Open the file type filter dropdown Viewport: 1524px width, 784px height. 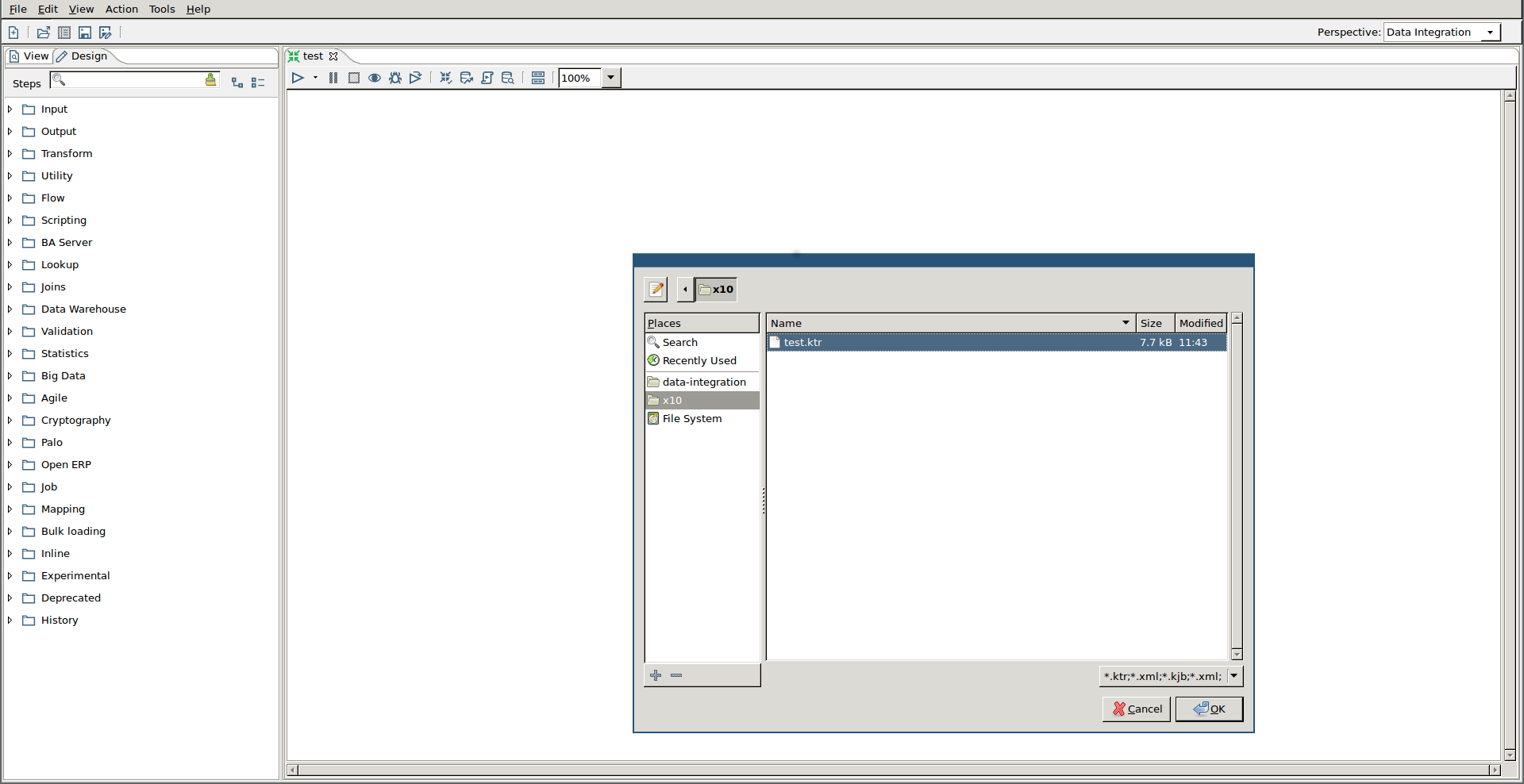(x=1171, y=677)
